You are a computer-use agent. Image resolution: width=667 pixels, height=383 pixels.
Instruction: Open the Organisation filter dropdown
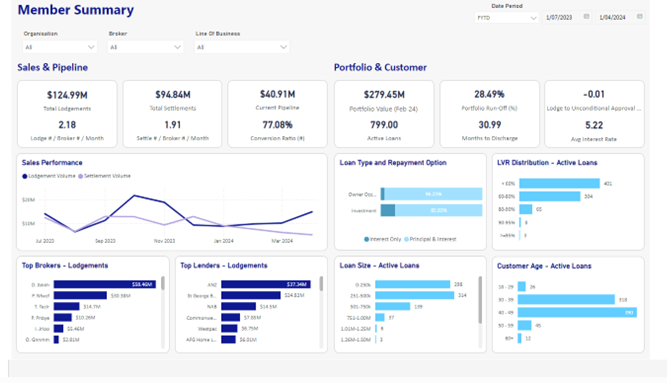[60, 47]
